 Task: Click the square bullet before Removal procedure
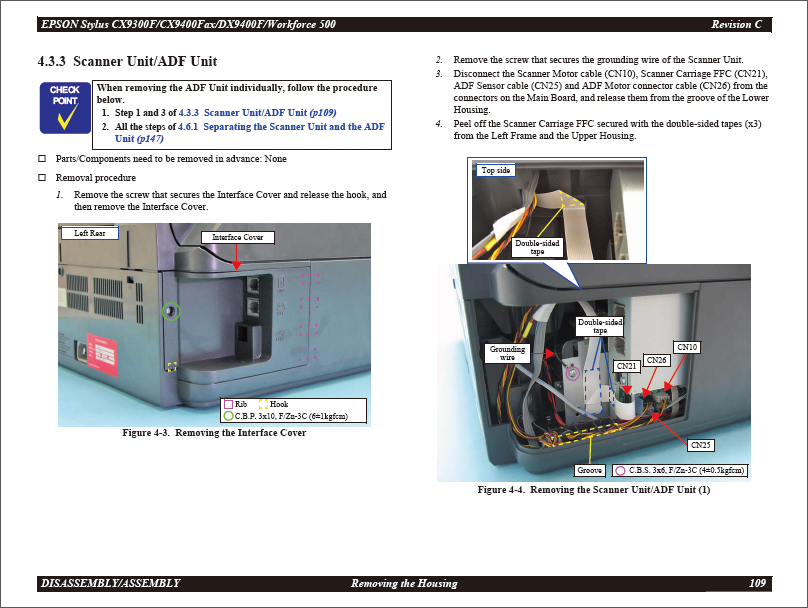tap(42, 177)
